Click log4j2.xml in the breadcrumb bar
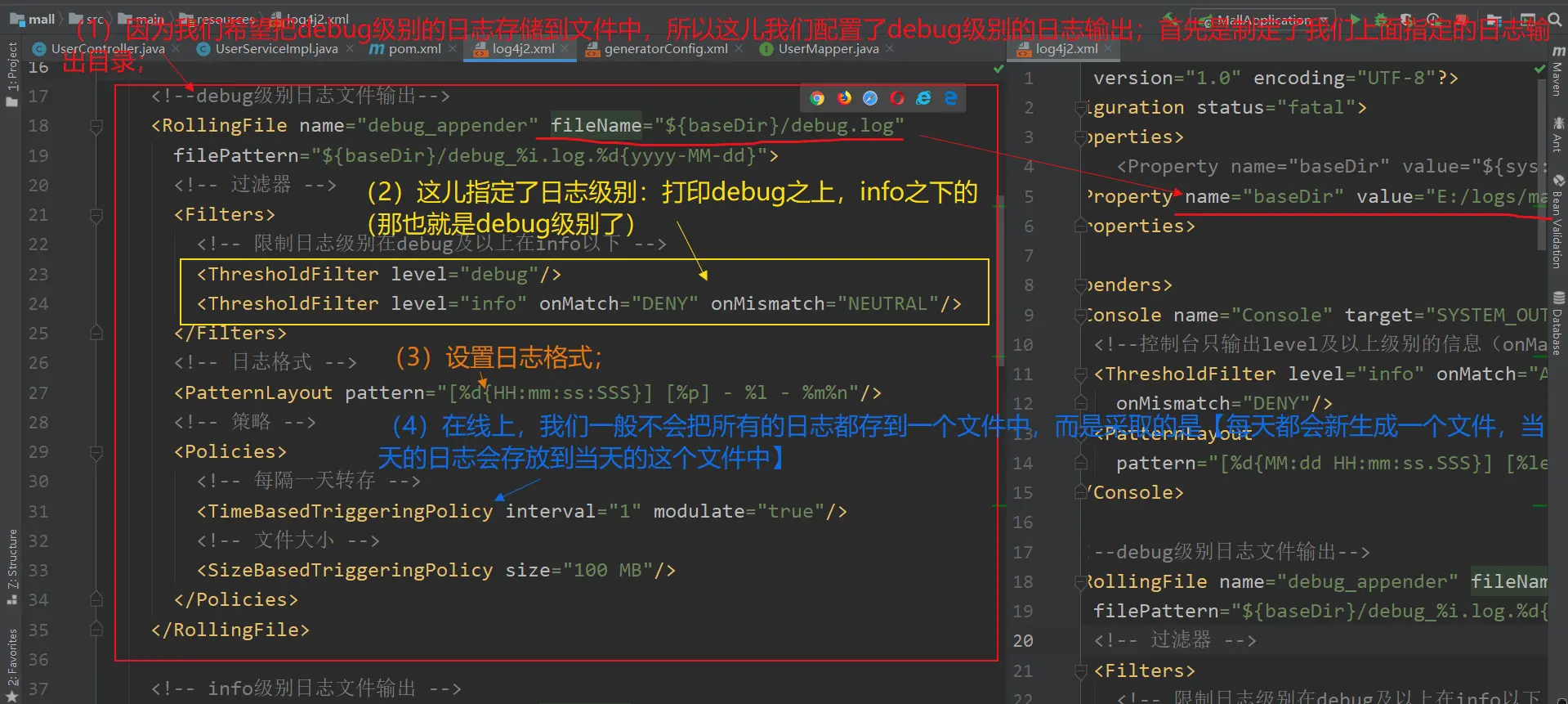Image resolution: width=1568 pixels, height=704 pixels. point(310,19)
